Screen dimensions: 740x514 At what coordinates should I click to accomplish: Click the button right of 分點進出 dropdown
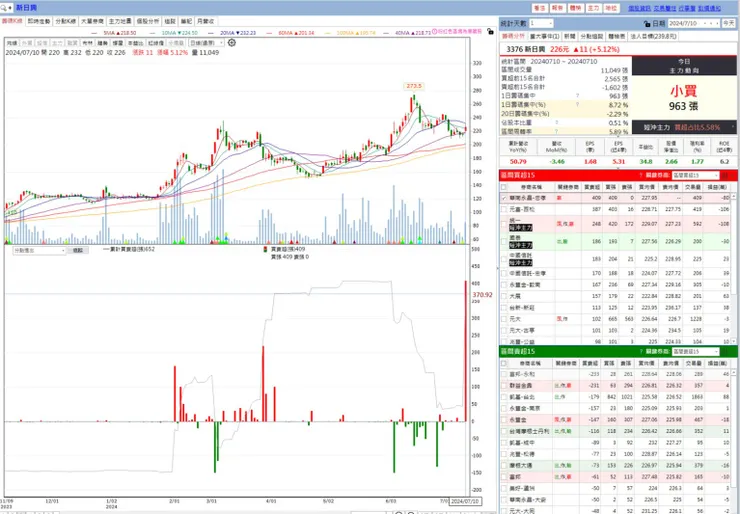coord(77,251)
